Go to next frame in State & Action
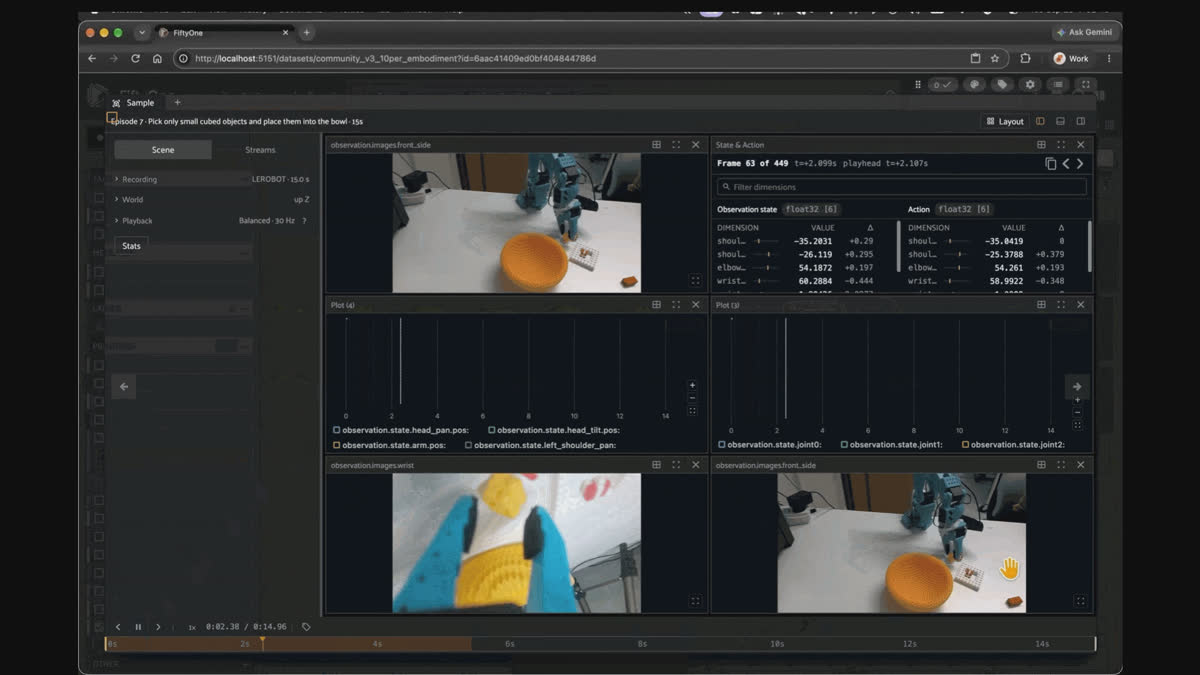The width and height of the screenshot is (1200, 675). coord(1080,164)
